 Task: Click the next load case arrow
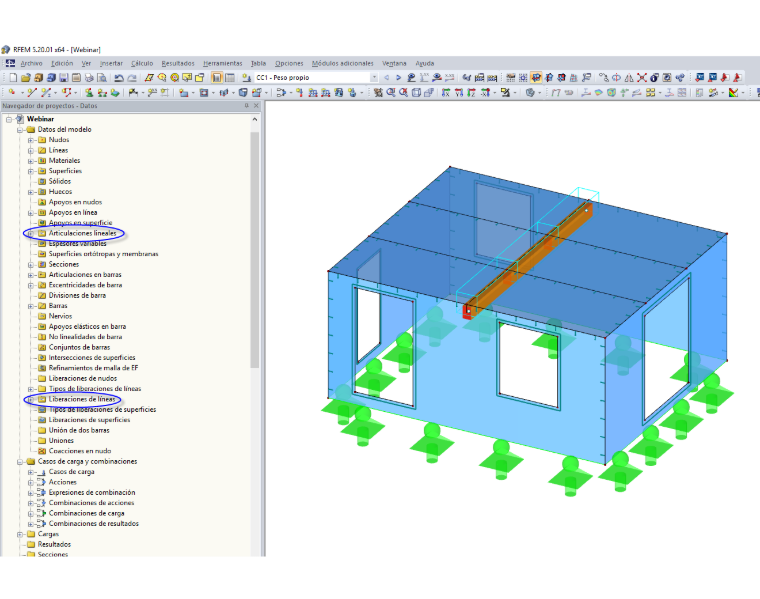[x=398, y=78]
